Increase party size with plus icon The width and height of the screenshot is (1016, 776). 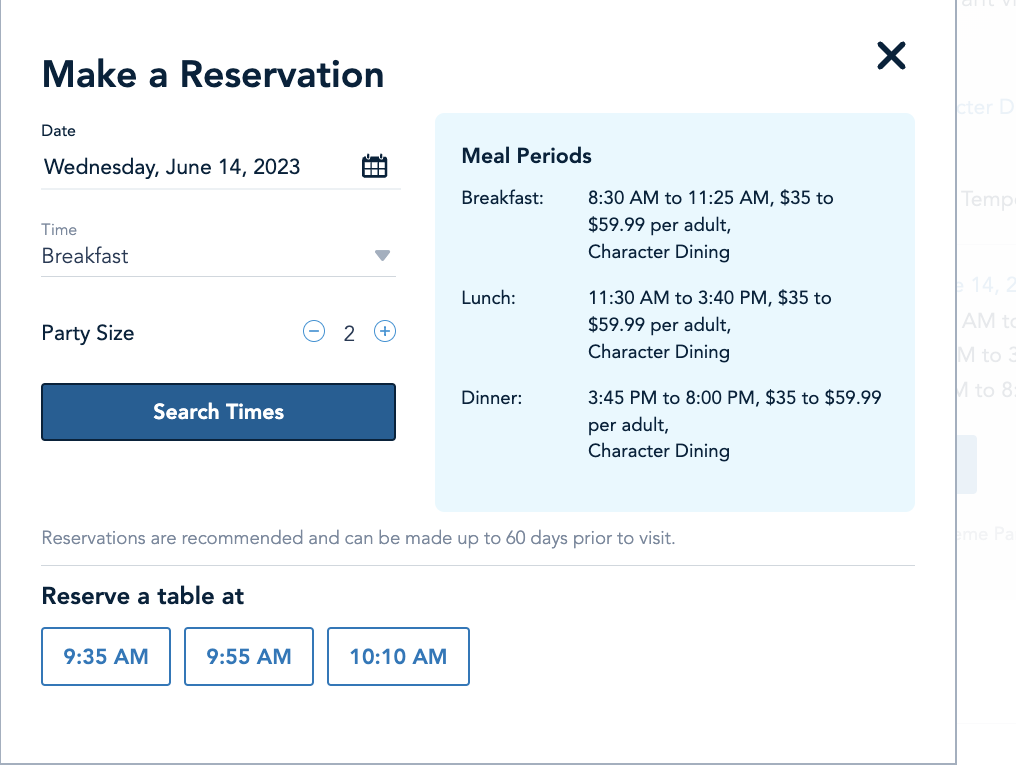point(384,332)
